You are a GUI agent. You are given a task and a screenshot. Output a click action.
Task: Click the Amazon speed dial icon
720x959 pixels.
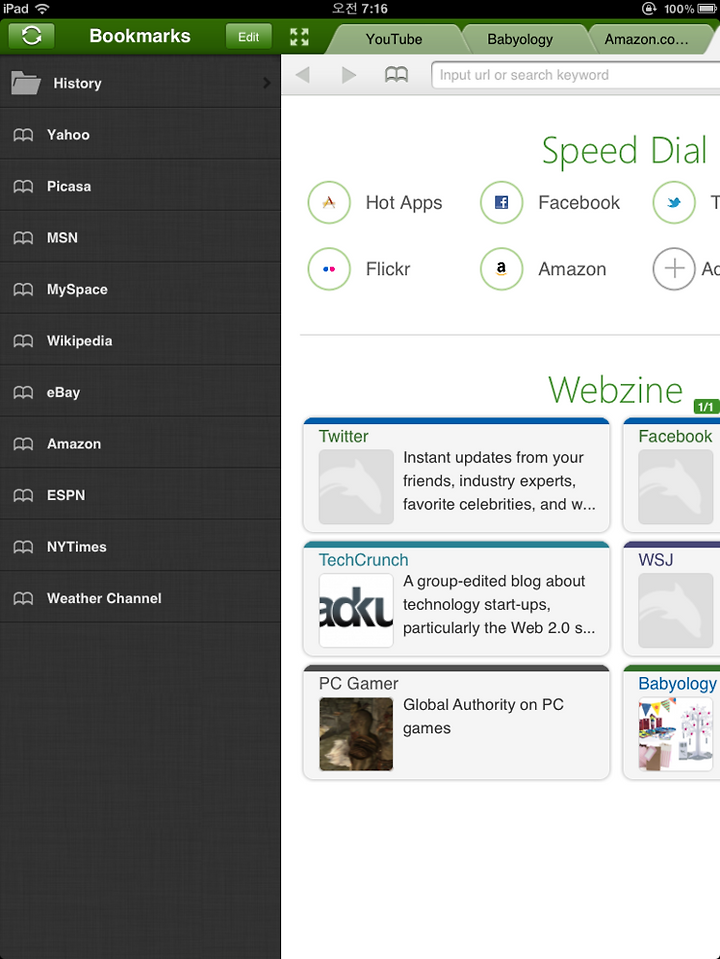click(x=502, y=269)
